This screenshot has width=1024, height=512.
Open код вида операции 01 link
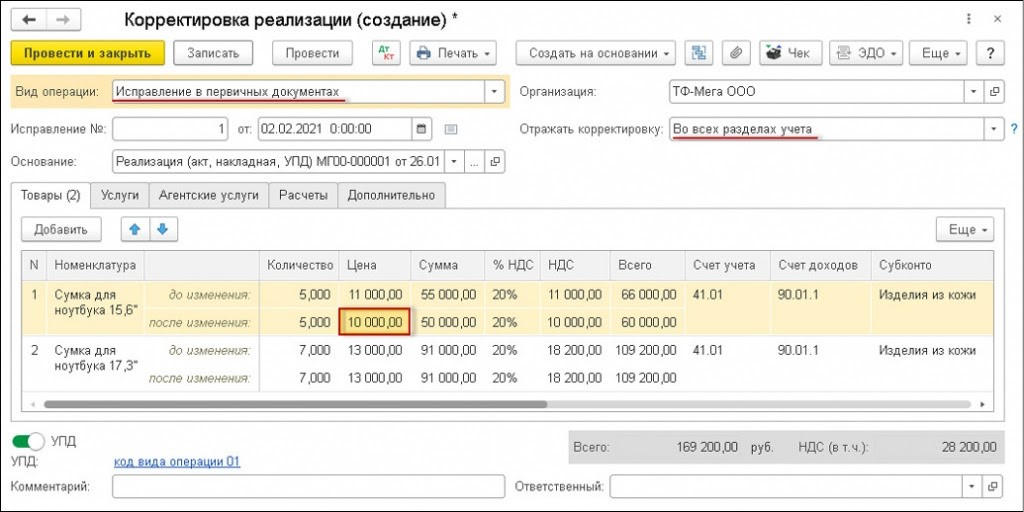[x=177, y=461]
